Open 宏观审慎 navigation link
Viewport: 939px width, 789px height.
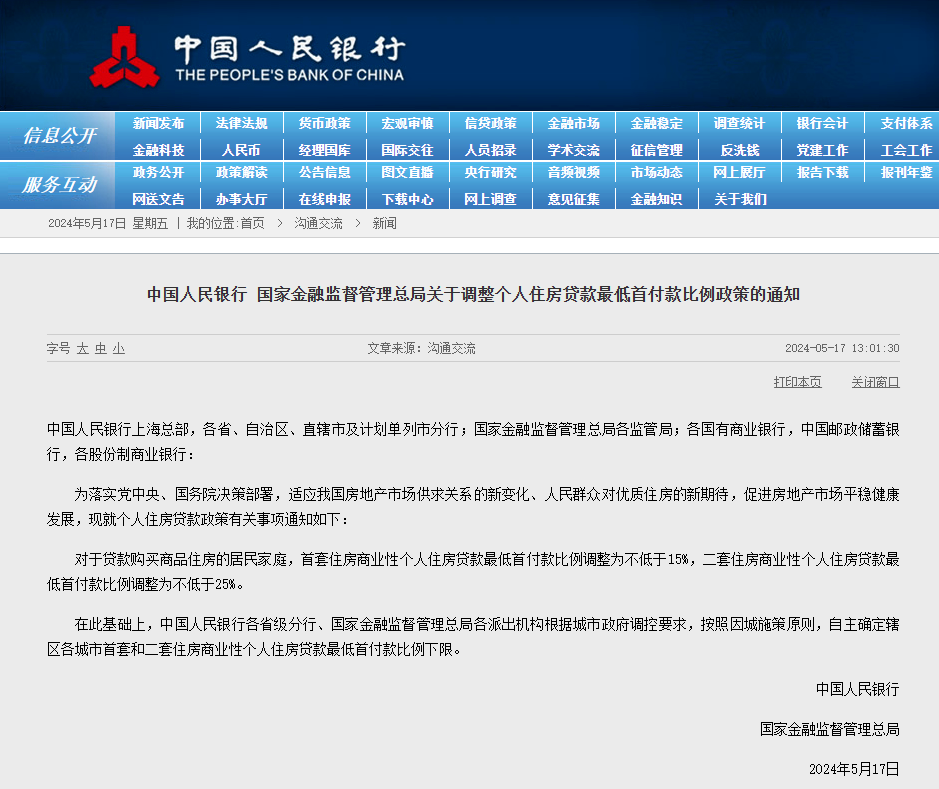click(407, 123)
